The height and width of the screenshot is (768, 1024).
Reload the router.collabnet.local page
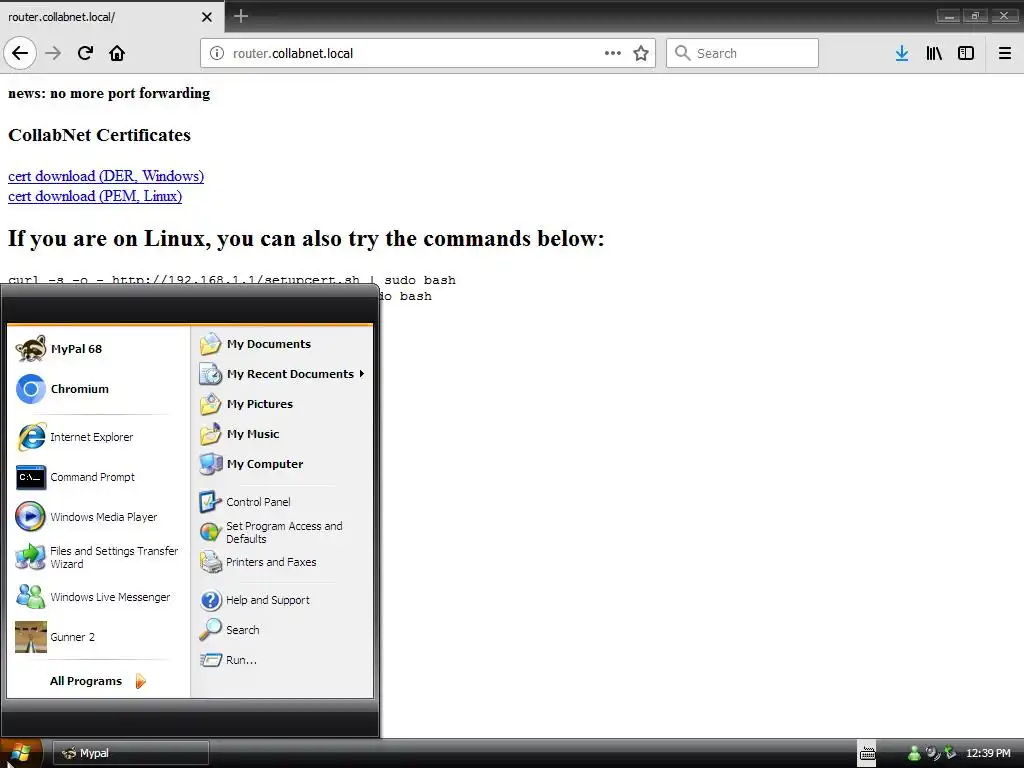tap(85, 53)
